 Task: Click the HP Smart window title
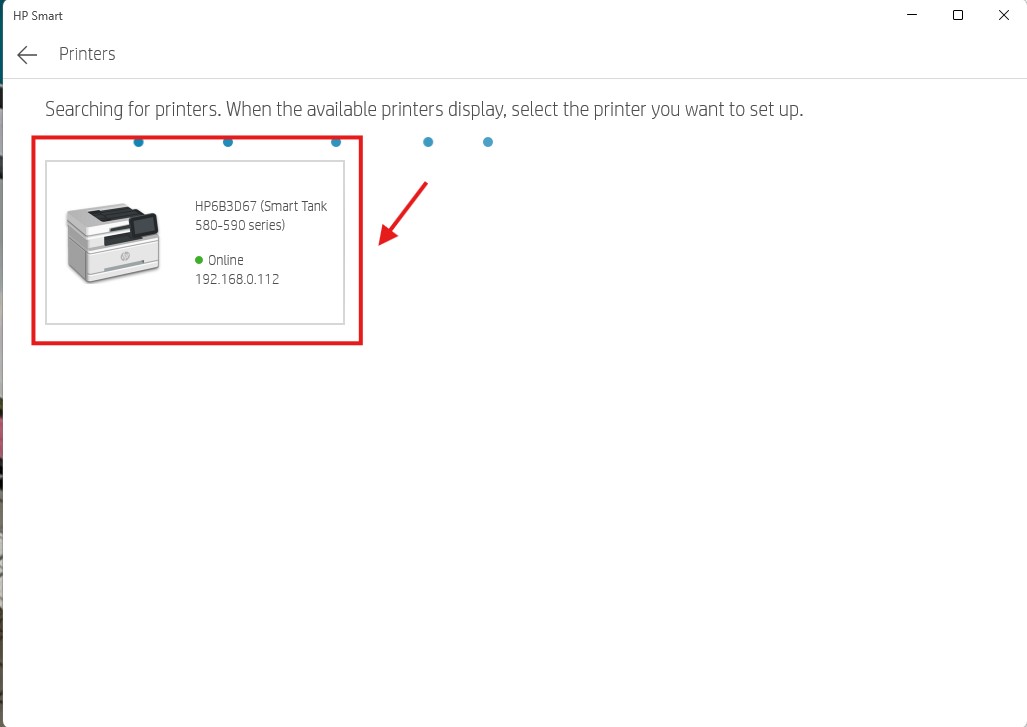pos(38,16)
